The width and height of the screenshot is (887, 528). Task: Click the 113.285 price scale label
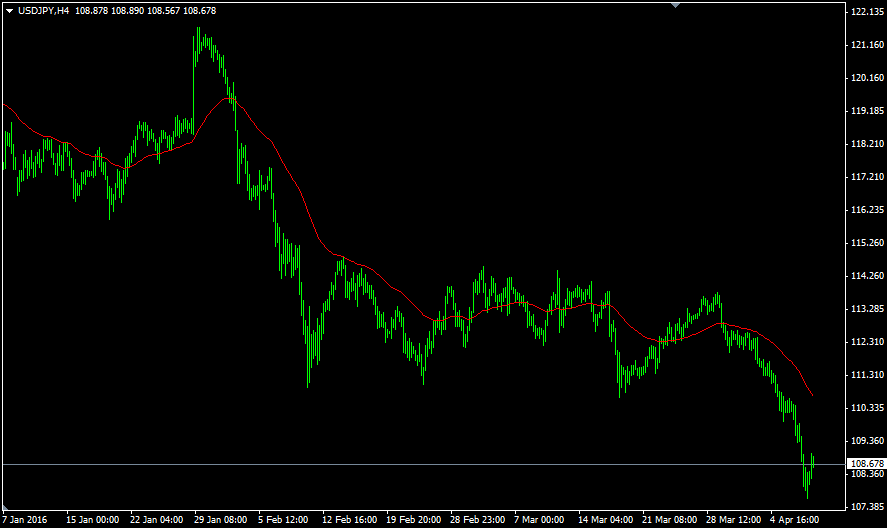pos(867,309)
